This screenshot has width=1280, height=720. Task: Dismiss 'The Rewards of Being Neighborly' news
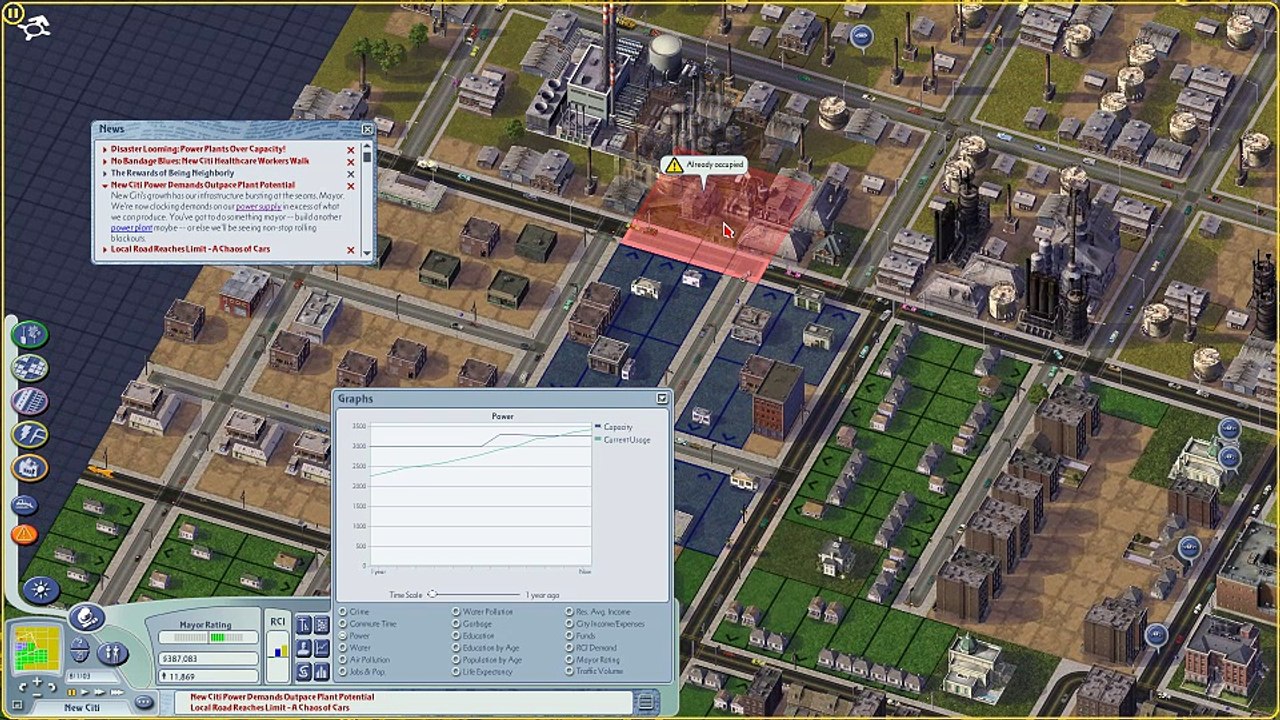[x=350, y=174]
